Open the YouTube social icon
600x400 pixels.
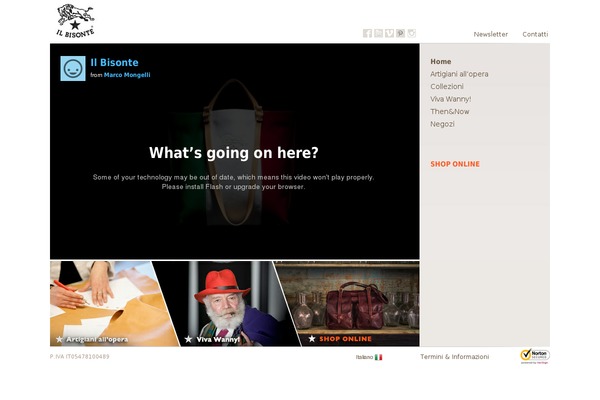point(378,33)
